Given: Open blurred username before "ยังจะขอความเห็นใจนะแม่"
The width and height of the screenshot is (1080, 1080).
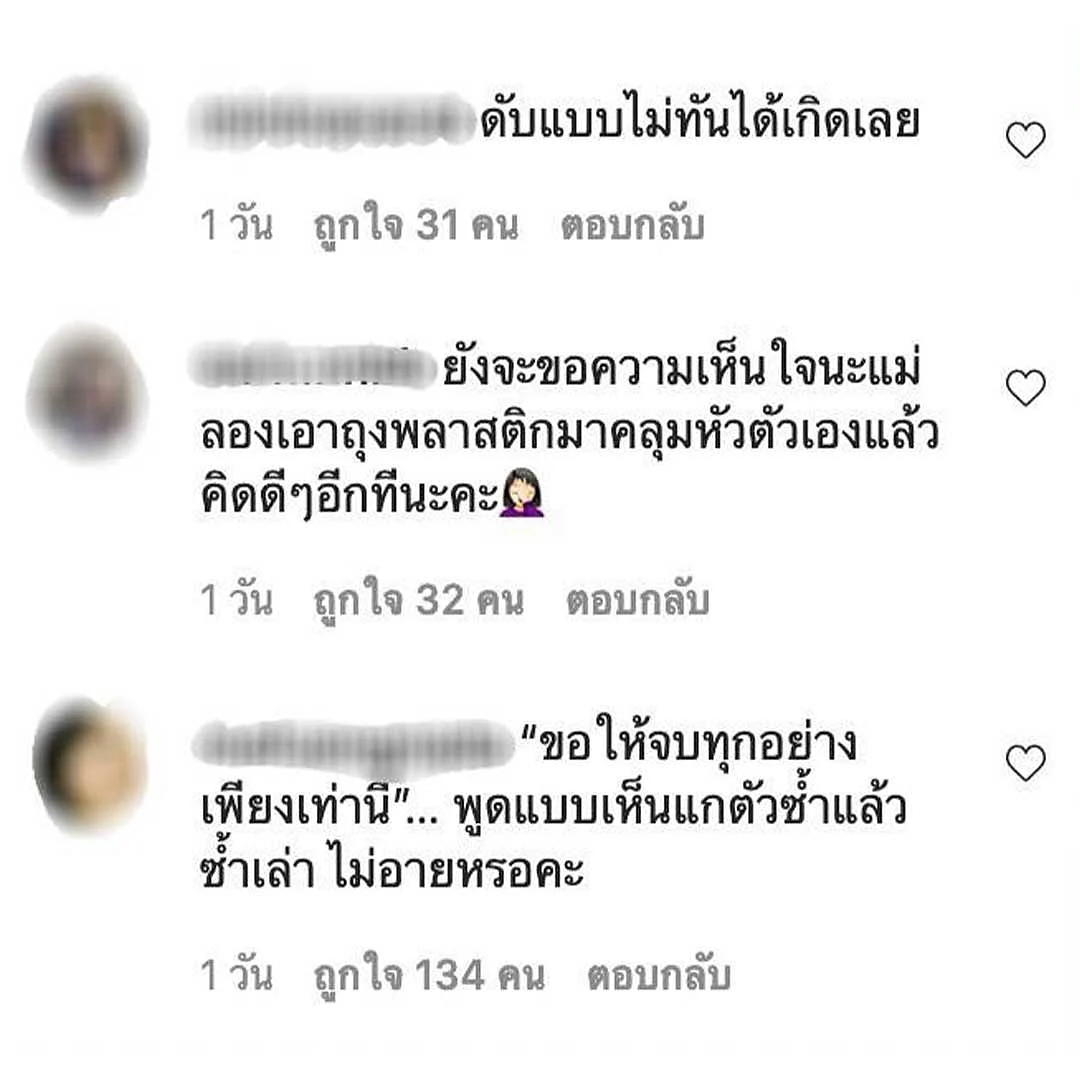Looking at the screenshot, I should click(312, 366).
